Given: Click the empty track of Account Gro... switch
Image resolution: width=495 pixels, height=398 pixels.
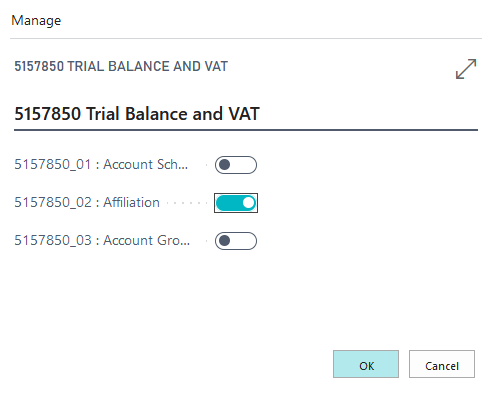Looking at the screenshot, I should click(x=243, y=241).
